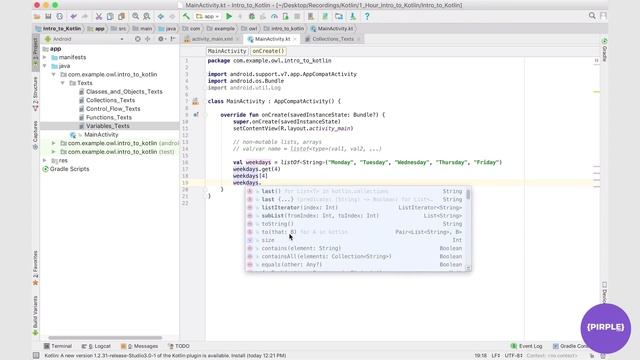The height and width of the screenshot is (360, 640).
Task: Collapse com.example.owl.intro_to_kotlin main package
Action: point(54,74)
